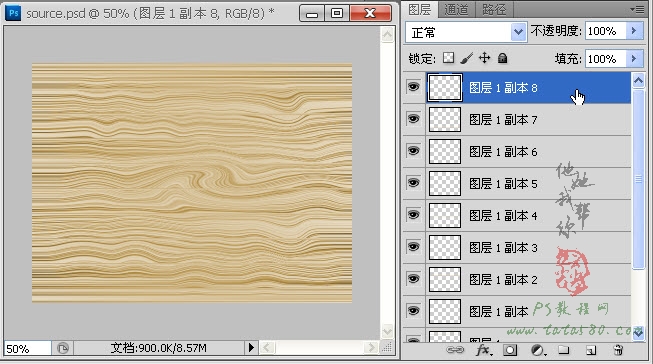This screenshot has height=364, width=653.
Task: Select layer 图层 1 副本 7
Action: click(528, 120)
